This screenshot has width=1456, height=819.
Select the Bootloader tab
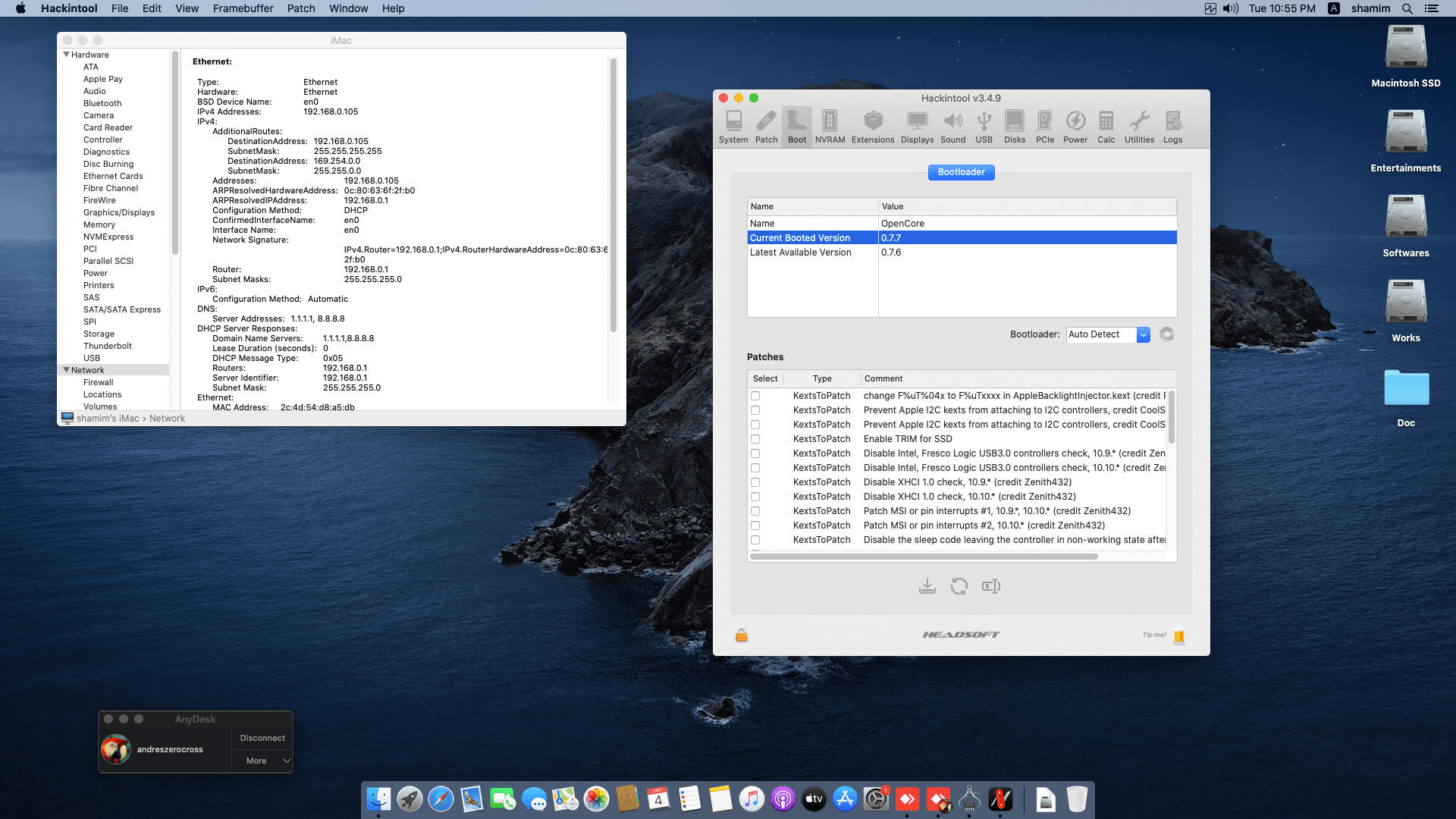961,172
